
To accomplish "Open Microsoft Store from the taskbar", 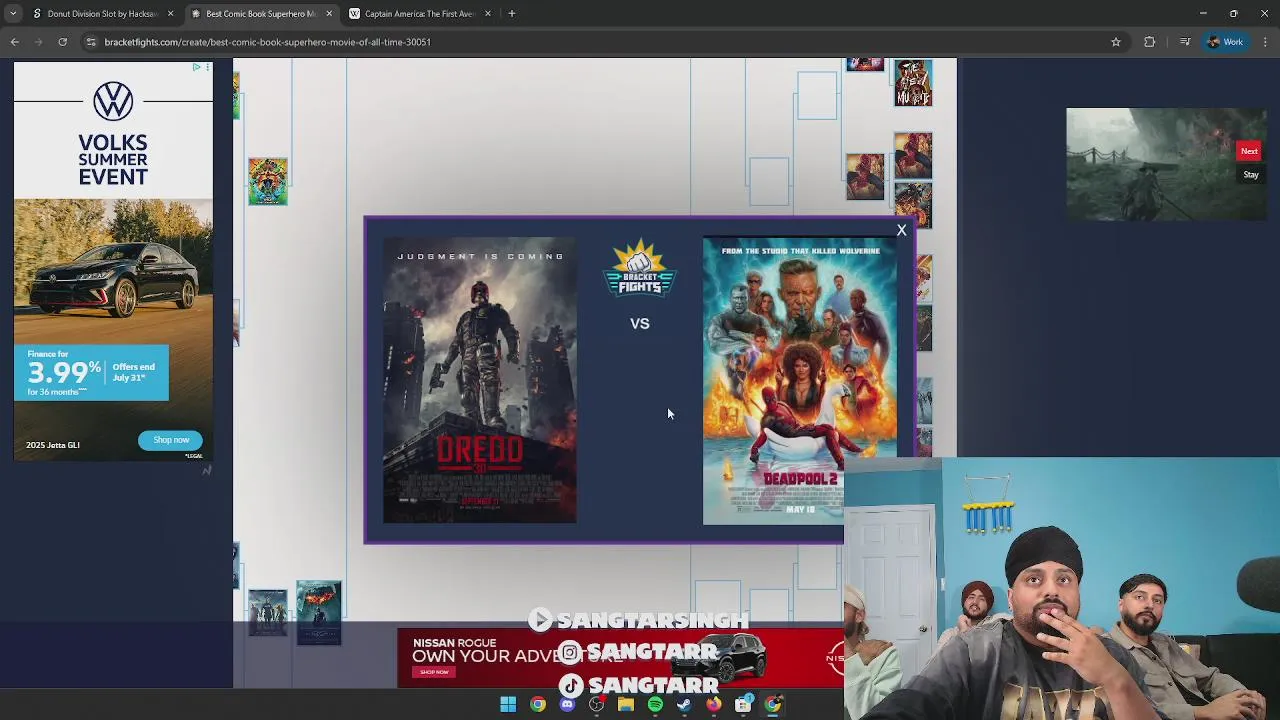I will pyautogui.click(x=743, y=705).
